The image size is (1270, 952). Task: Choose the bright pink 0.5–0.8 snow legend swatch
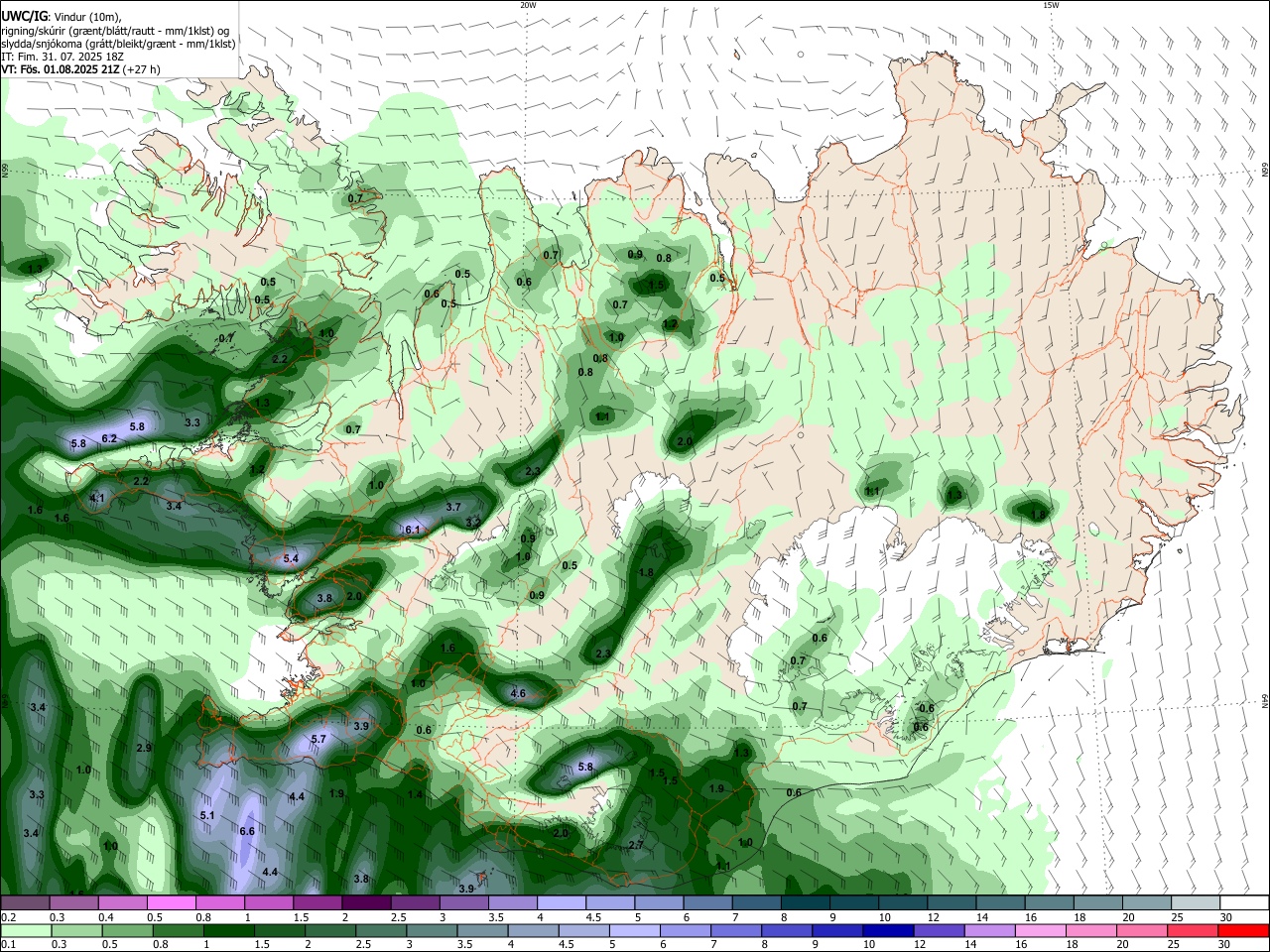click(172, 902)
